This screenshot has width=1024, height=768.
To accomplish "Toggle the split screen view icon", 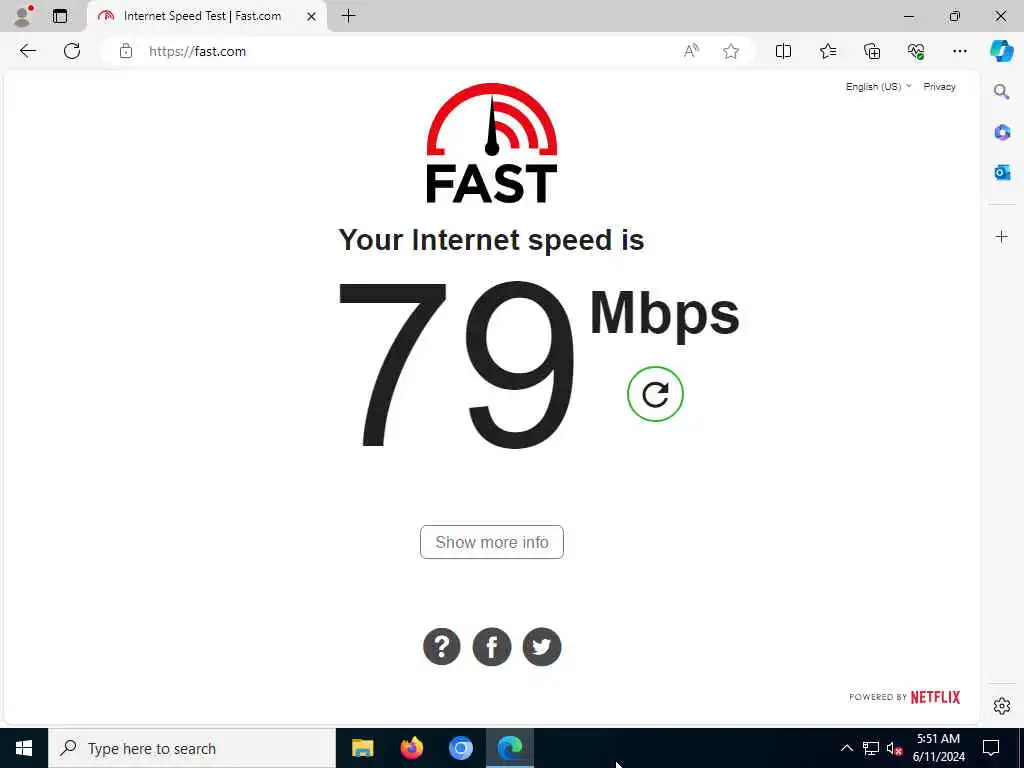I will [783, 51].
